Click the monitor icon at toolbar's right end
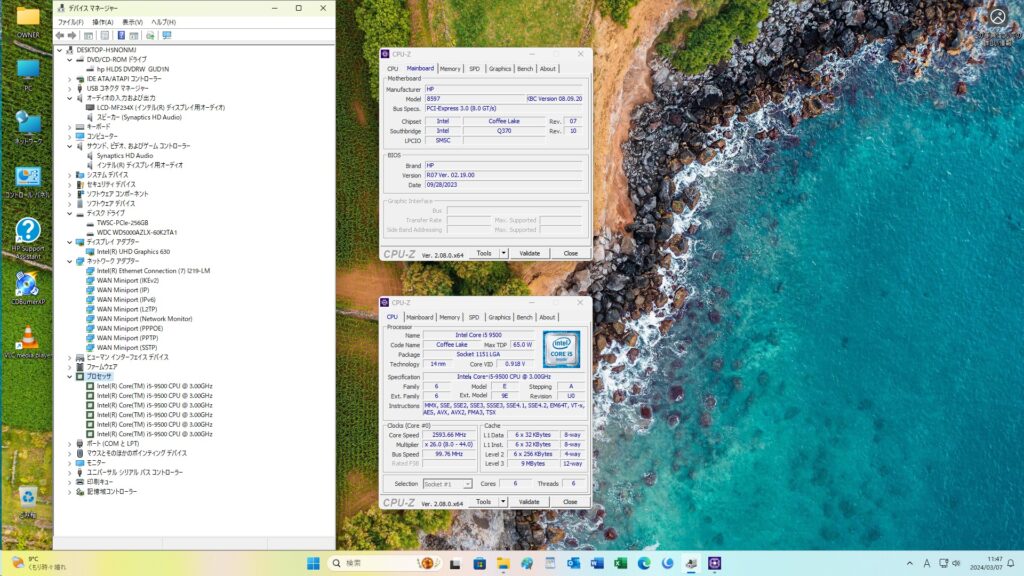The width and height of the screenshot is (1024, 576). pos(166,35)
